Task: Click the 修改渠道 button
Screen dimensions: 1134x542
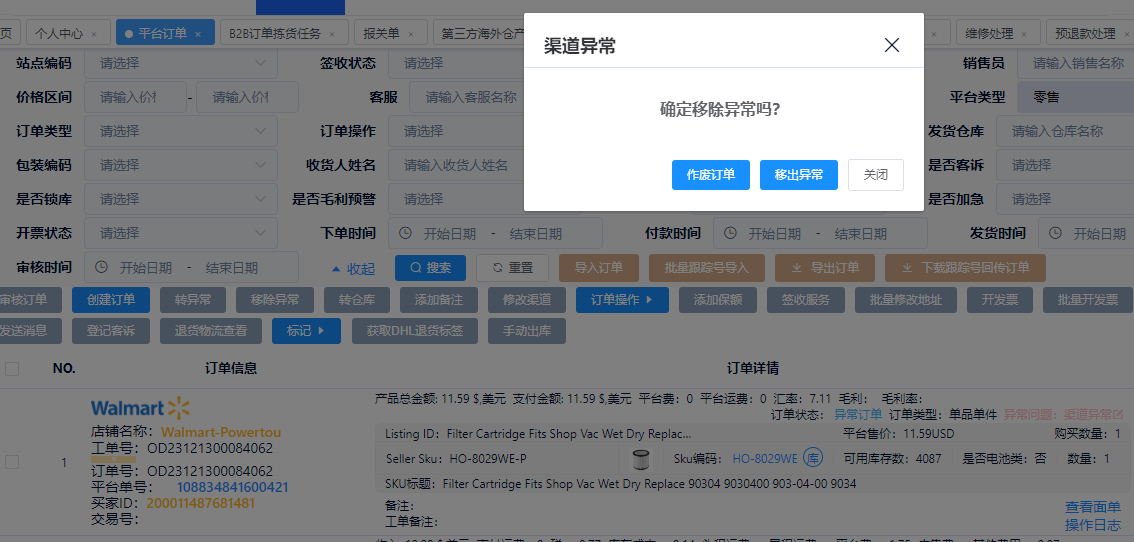Action: click(526, 300)
